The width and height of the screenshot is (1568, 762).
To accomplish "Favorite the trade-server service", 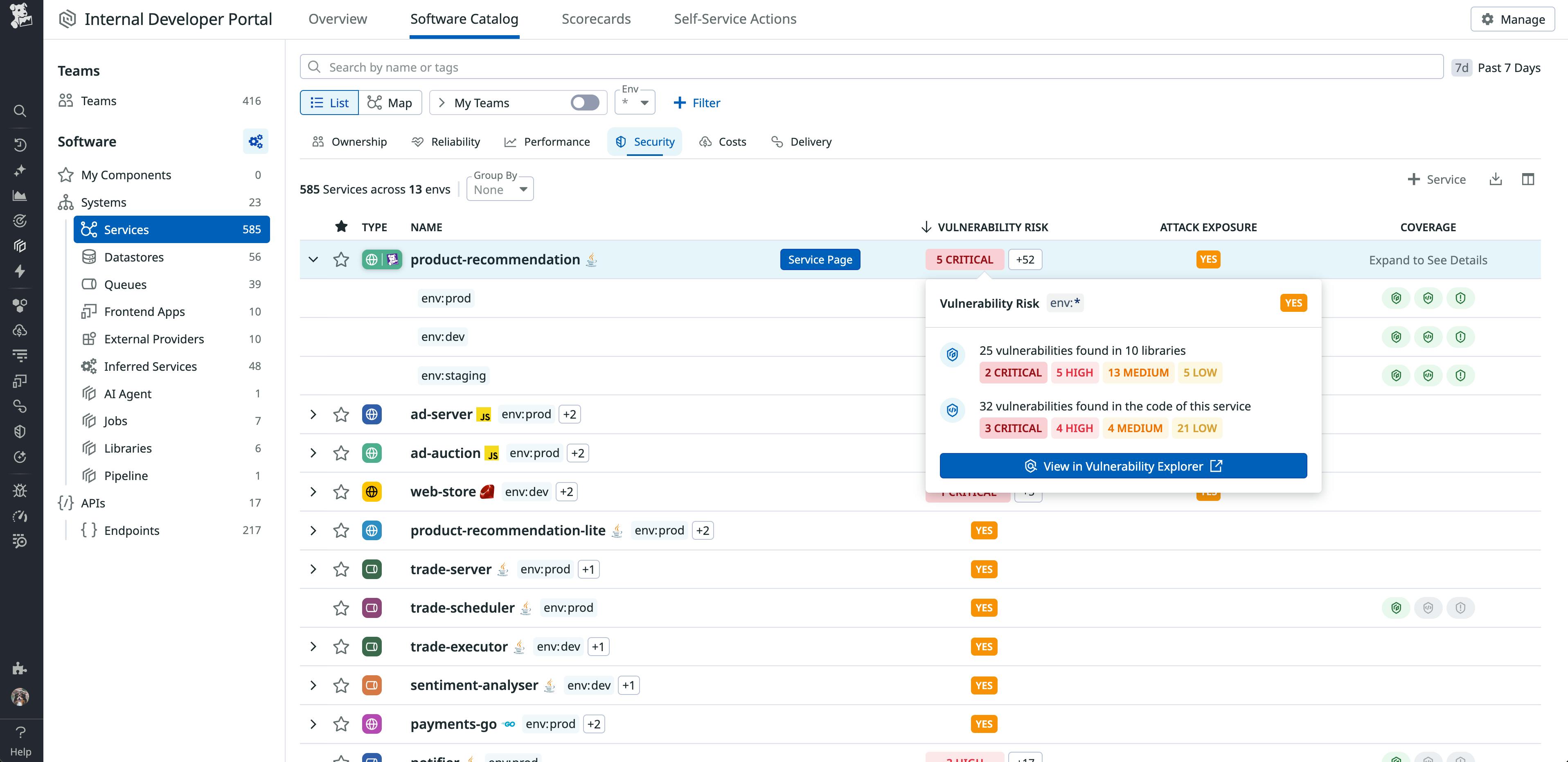I will coord(341,569).
